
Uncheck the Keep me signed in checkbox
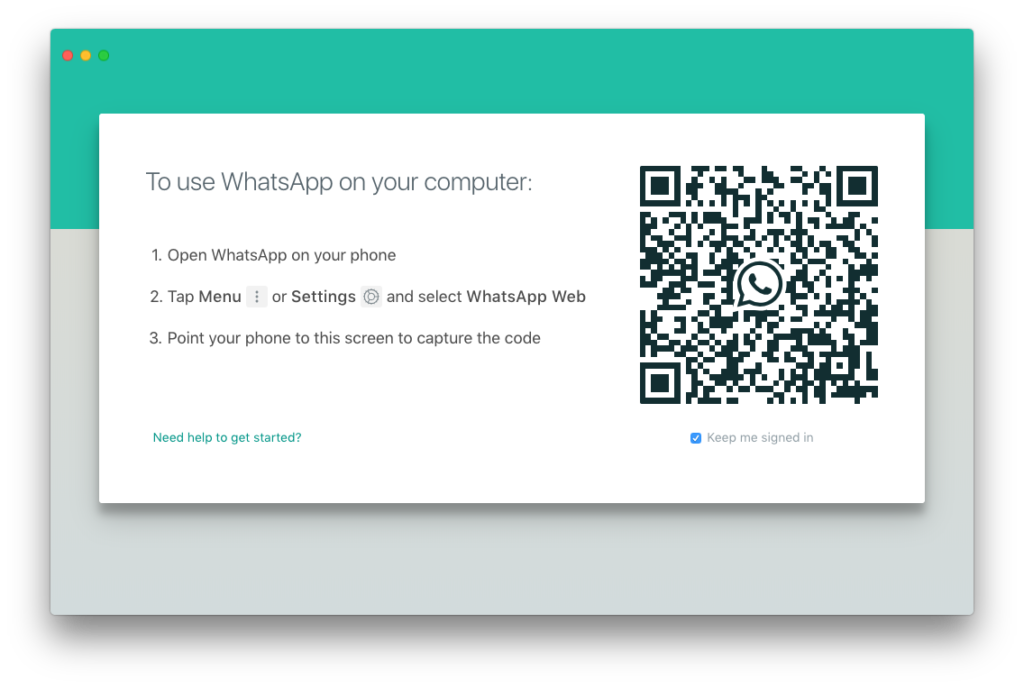click(x=696, y=438)
